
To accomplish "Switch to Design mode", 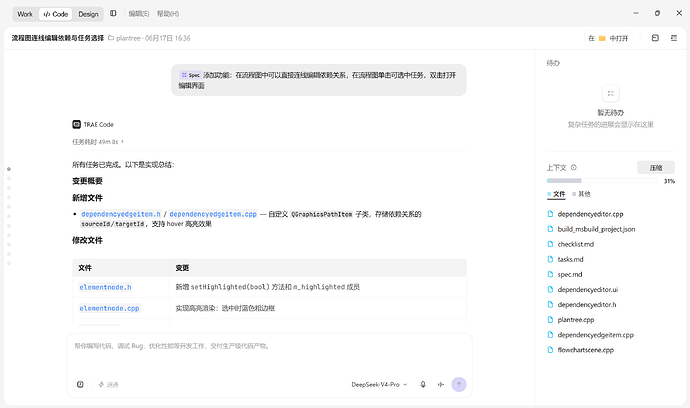I will pos(88,14).
